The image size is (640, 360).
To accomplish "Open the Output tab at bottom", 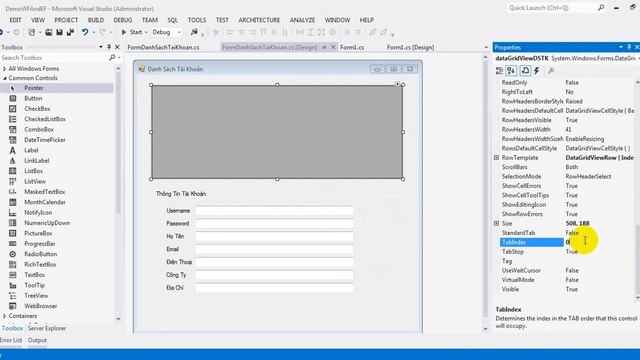I will (37, 340).
